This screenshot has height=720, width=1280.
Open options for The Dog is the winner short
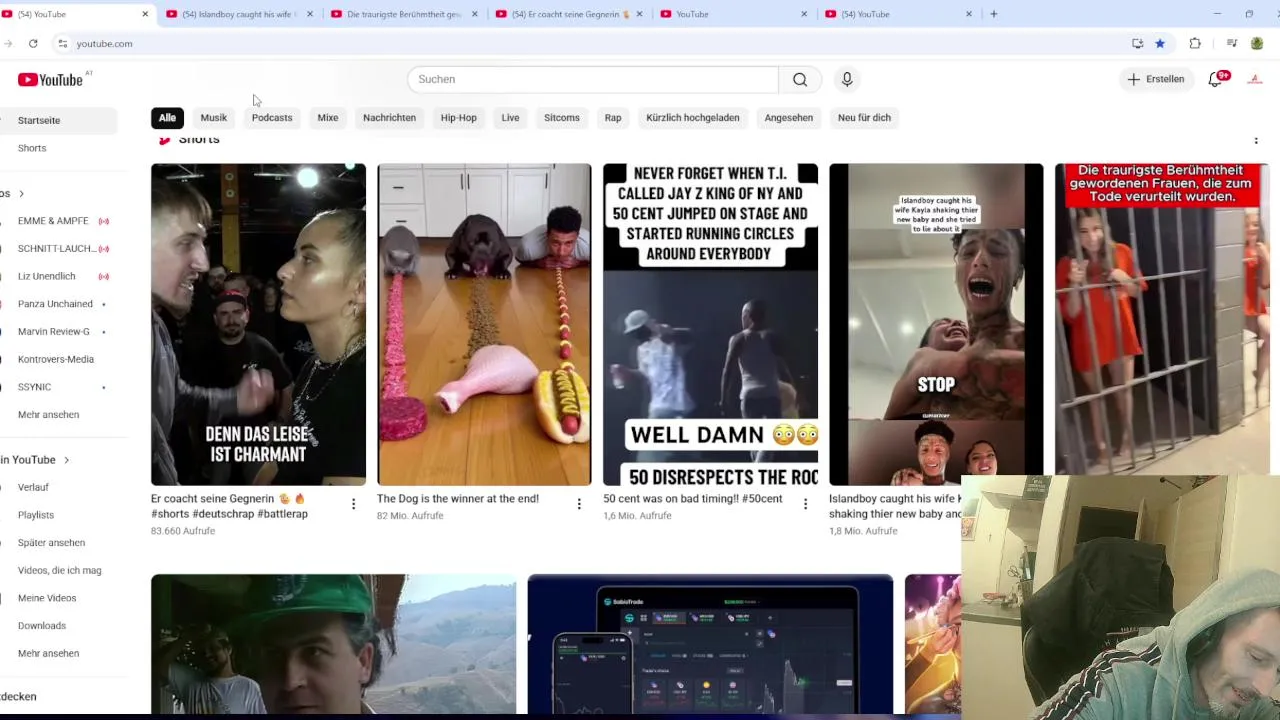(579, 504)
